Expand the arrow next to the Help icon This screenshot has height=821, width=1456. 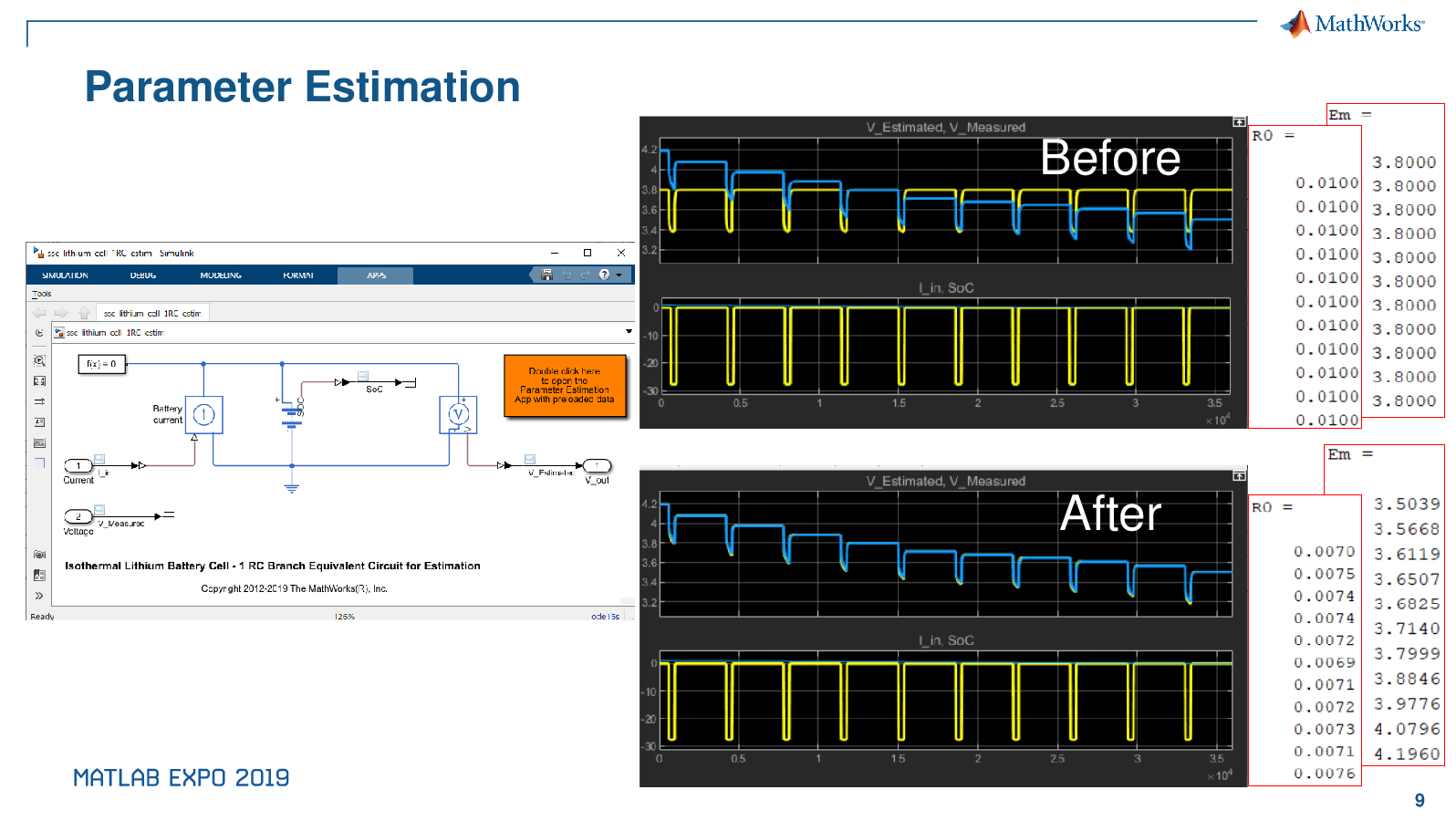point(619,275)
